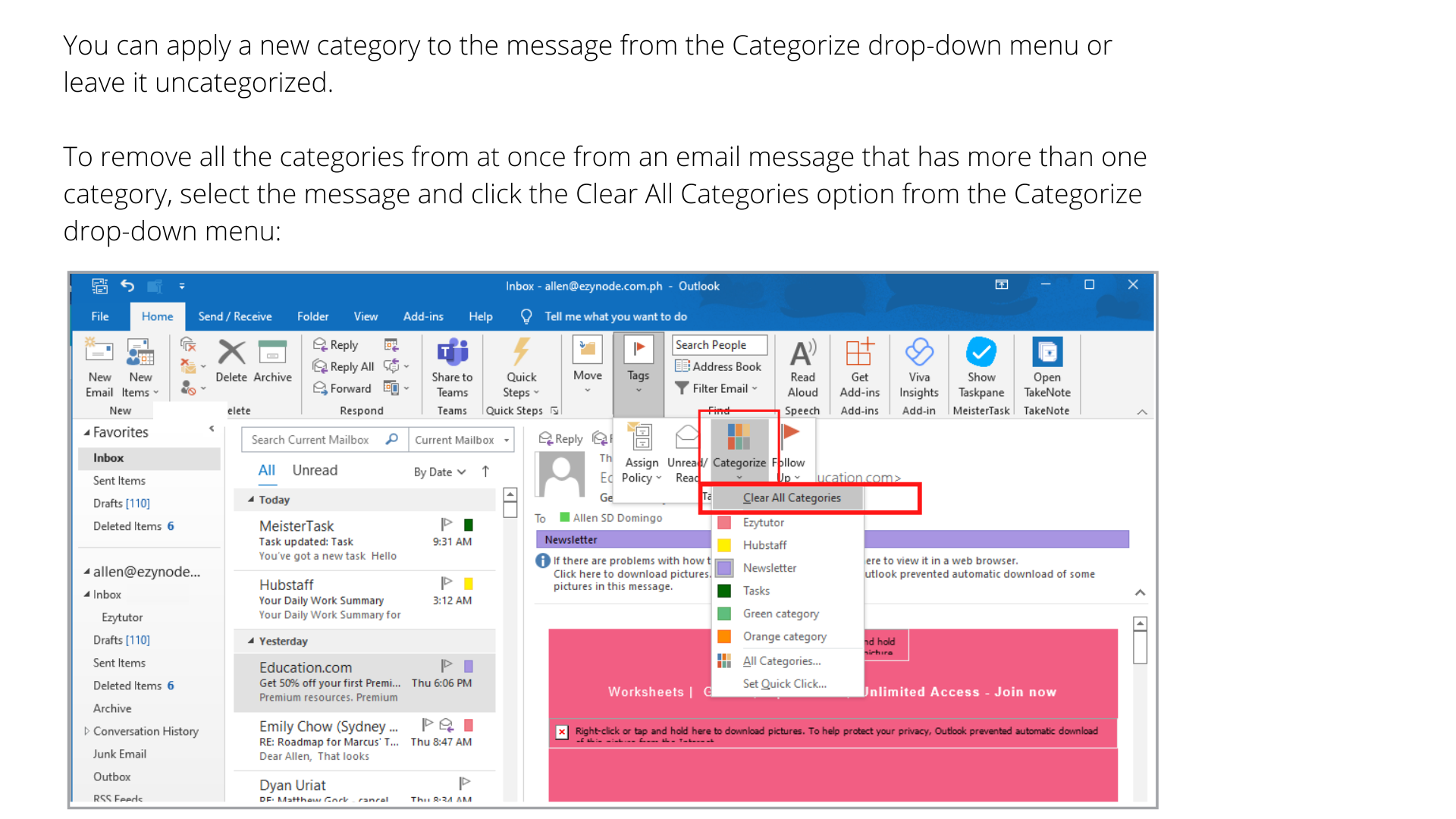
Task: Toggle follow-up flag on MeisterTask email
Action: 447,524
